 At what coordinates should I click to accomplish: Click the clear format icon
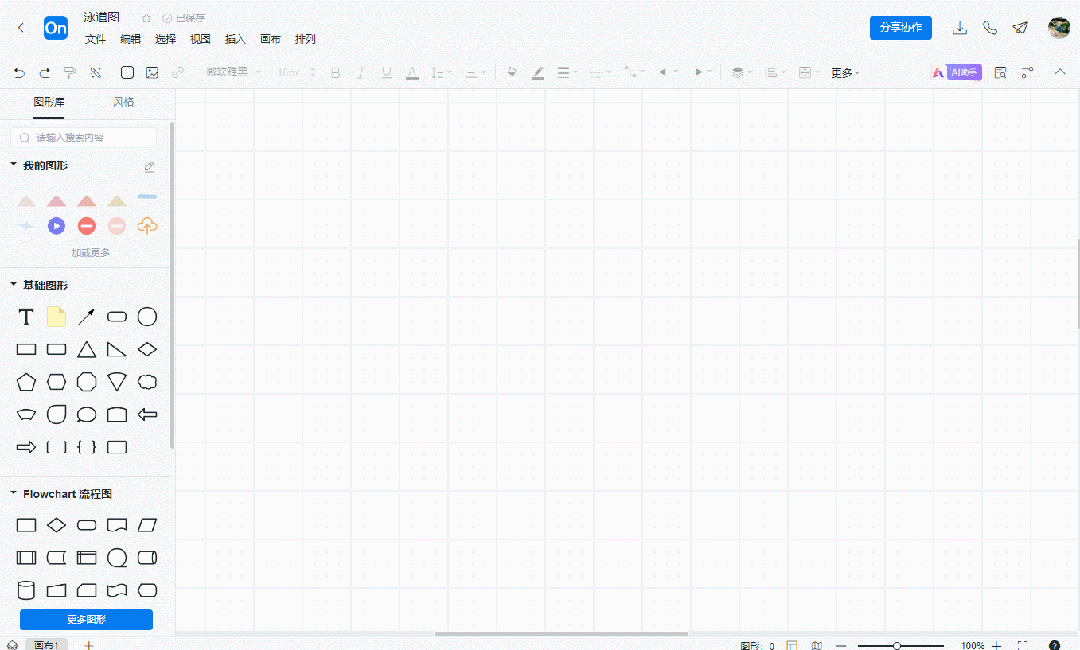point(96,72)
